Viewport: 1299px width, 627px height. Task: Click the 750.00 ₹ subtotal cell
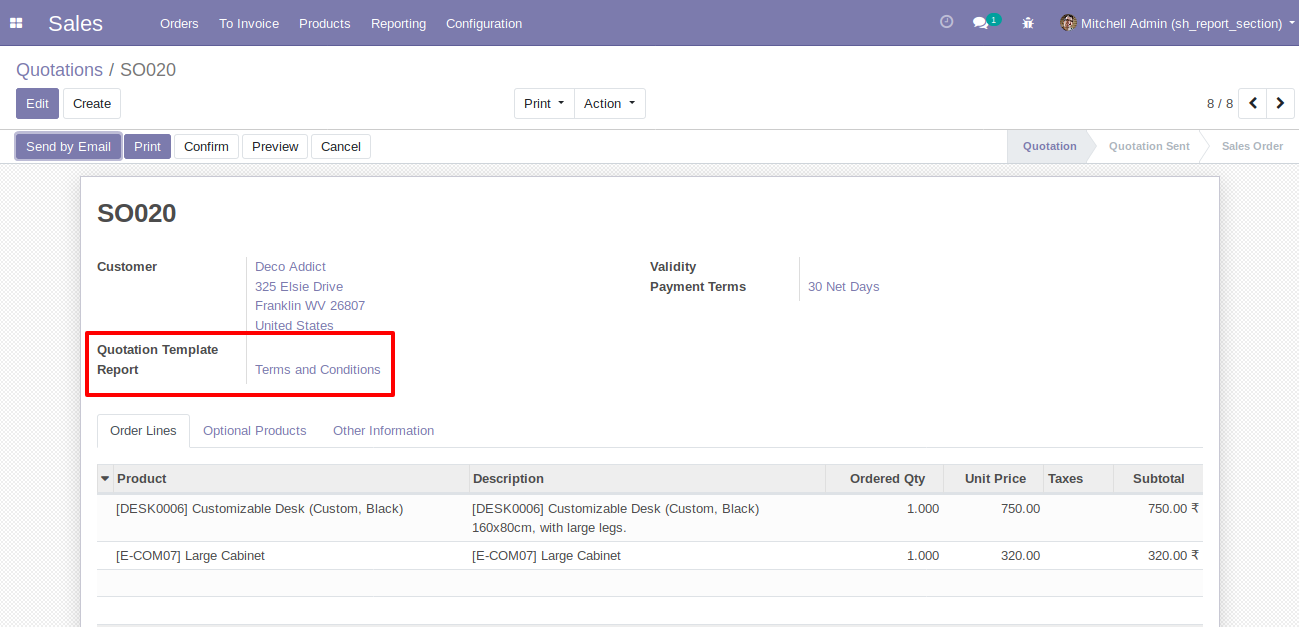pyautogui.click(x=1158, y=518)
